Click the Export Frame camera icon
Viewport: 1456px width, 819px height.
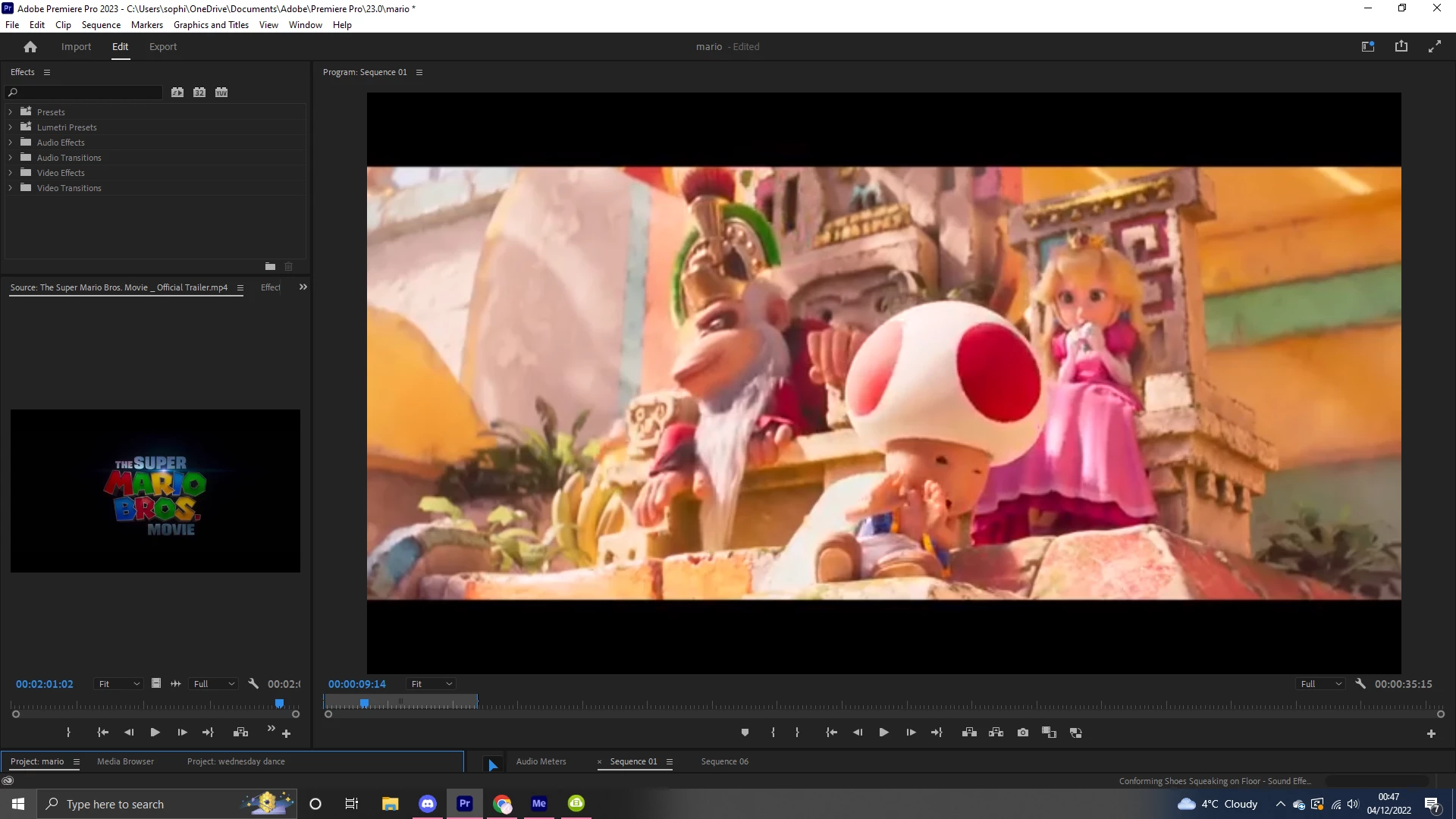(x=1023, y=733)
